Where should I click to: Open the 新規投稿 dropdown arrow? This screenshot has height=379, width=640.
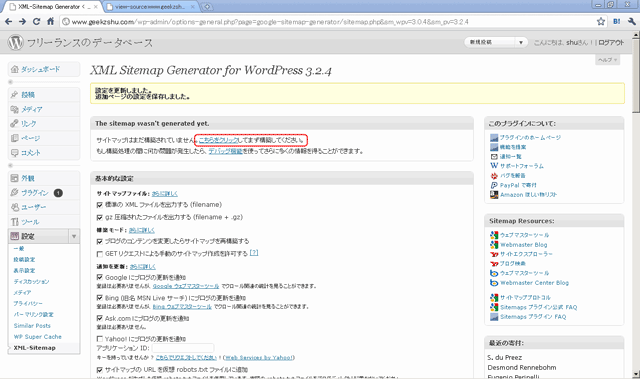pyautogui.click(x=521, y=42)
